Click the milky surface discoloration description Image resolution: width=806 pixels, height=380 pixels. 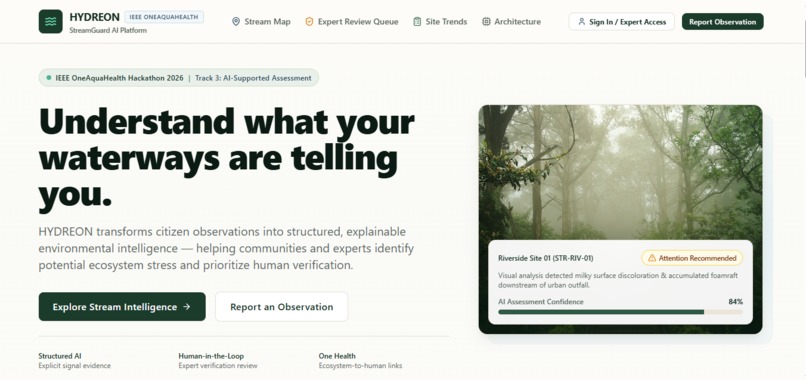pyautogui.click(x=618, y=280)
